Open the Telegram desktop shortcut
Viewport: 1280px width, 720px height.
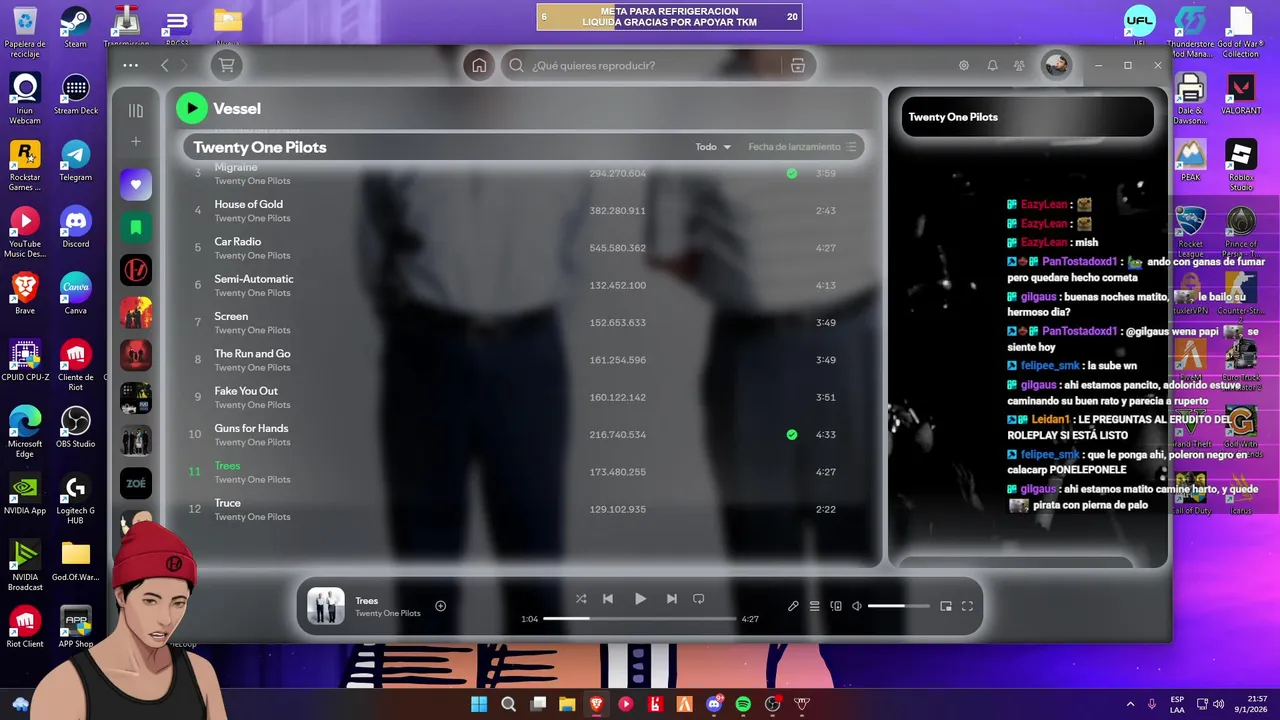click(76, 161)
